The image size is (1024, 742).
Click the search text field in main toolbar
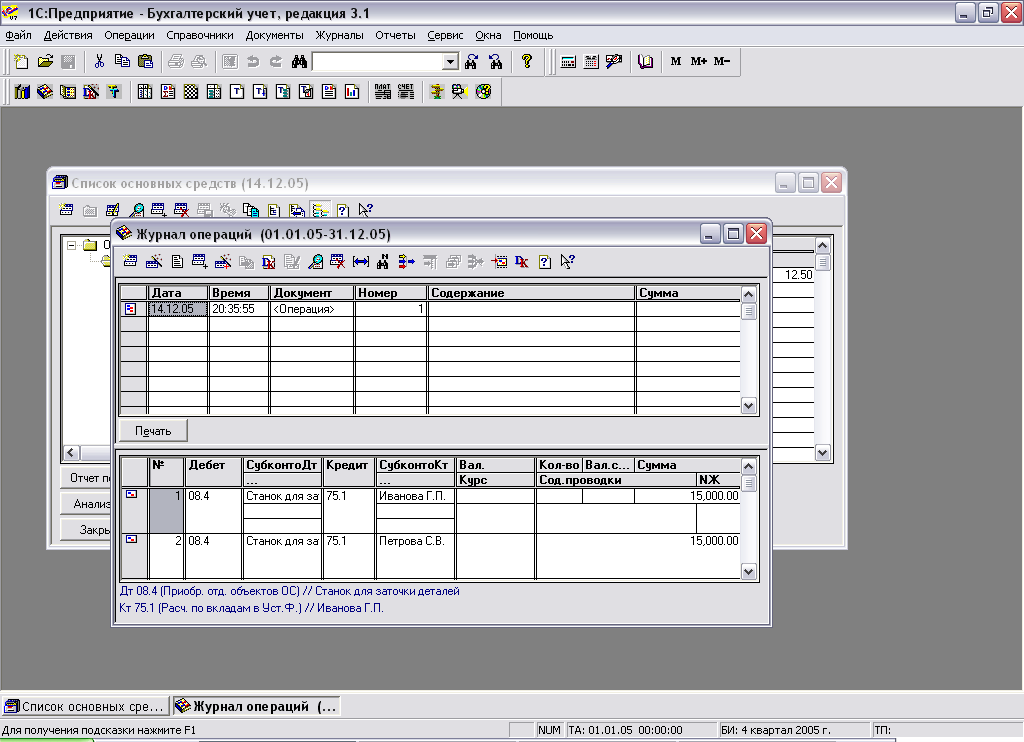[x=378, y=62]
